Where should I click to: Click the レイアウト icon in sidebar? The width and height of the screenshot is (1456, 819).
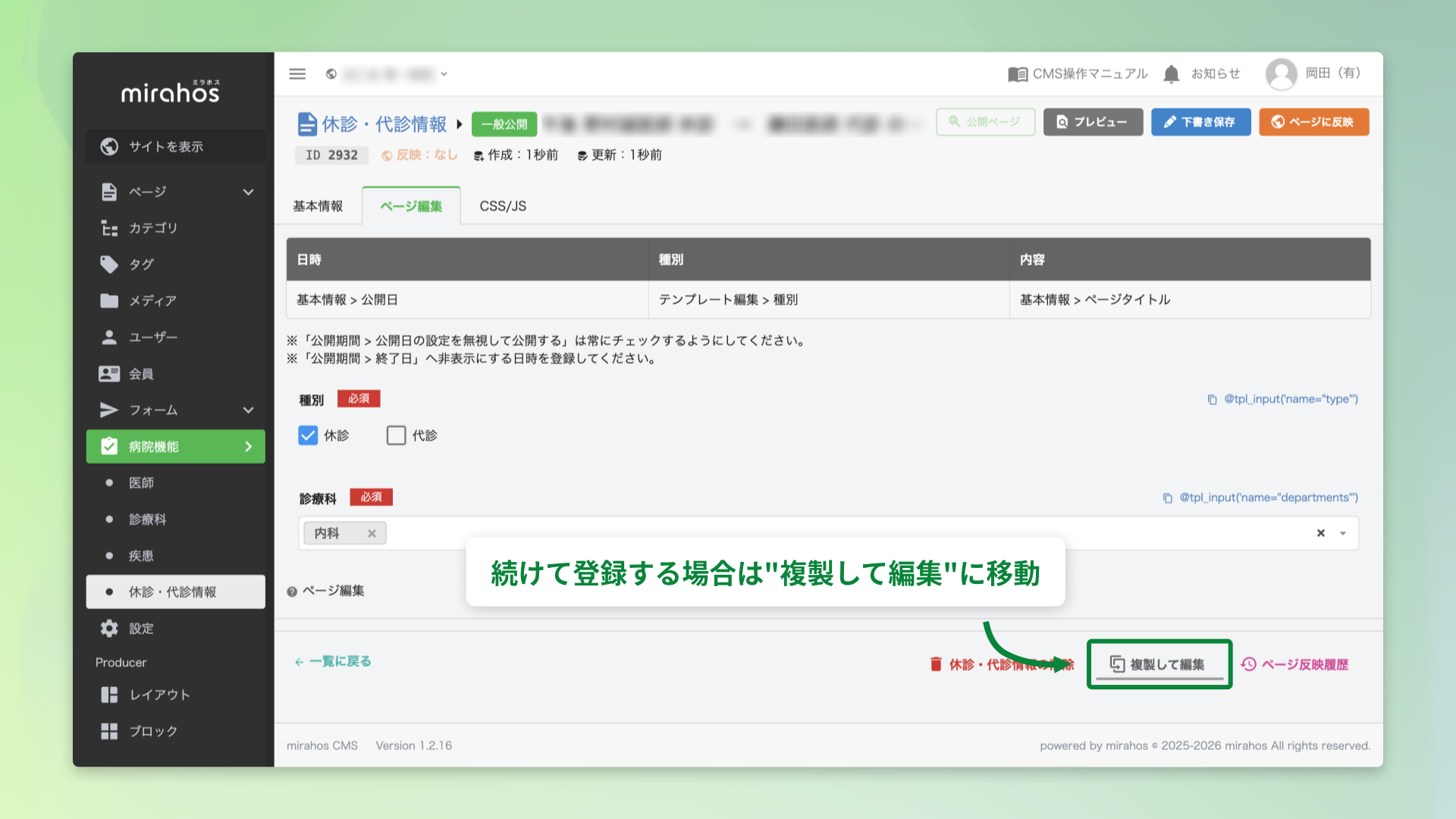pos(109,695)
